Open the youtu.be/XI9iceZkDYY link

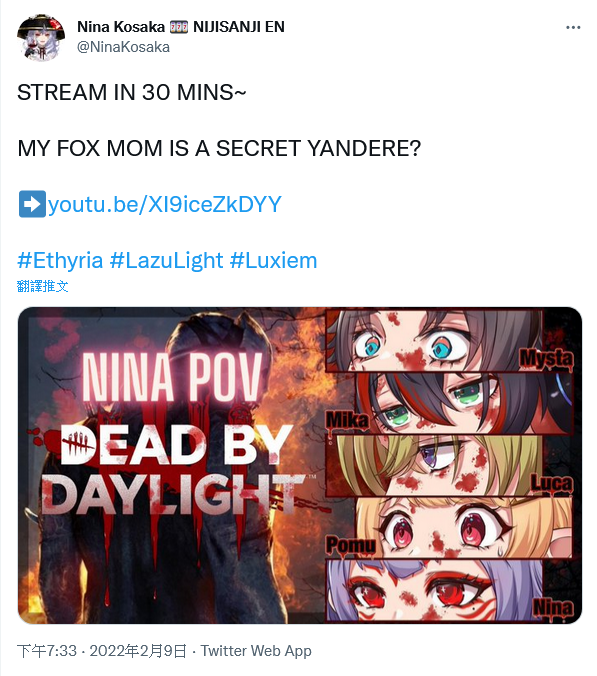click(x=165, y=204)
